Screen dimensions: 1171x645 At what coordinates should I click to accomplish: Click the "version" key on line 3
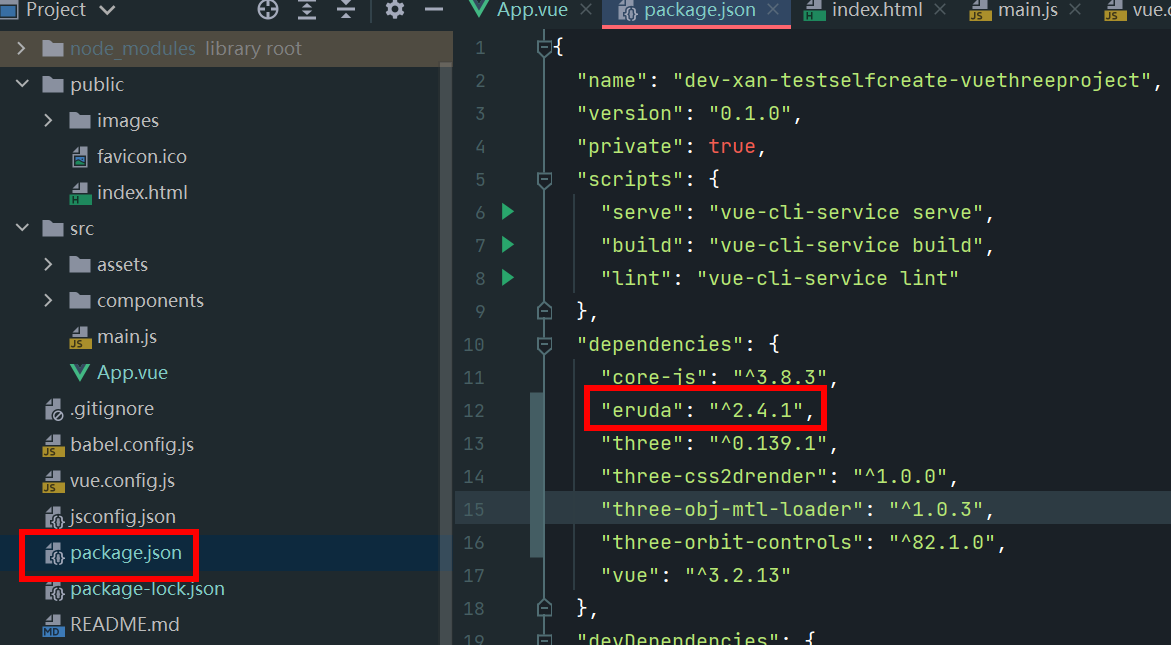click(x=630, y=113)
